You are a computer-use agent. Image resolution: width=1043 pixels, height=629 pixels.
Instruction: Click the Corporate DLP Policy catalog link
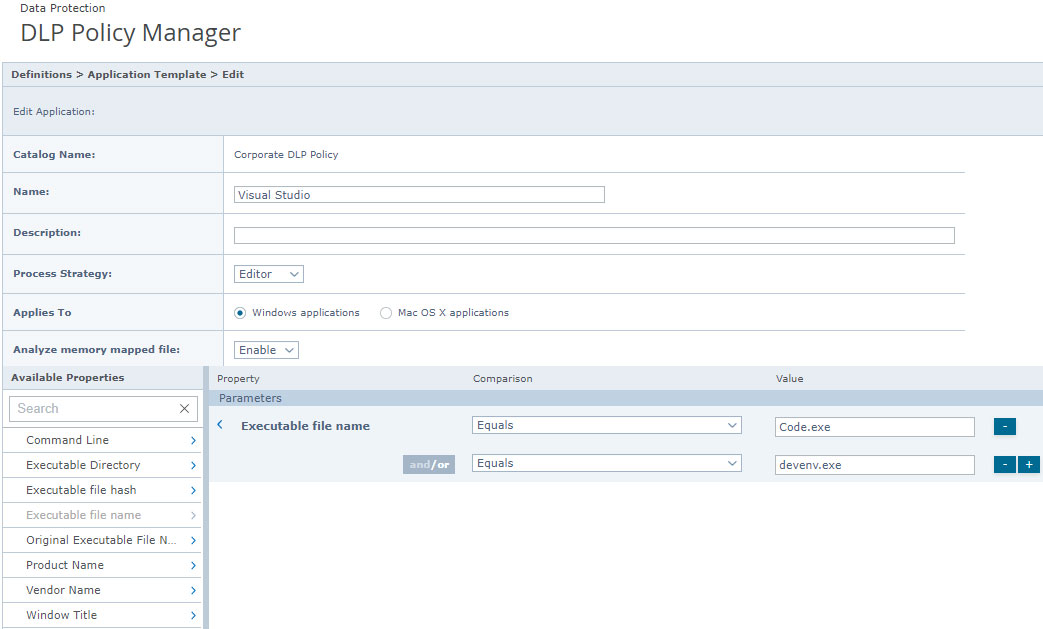point(284,155)
